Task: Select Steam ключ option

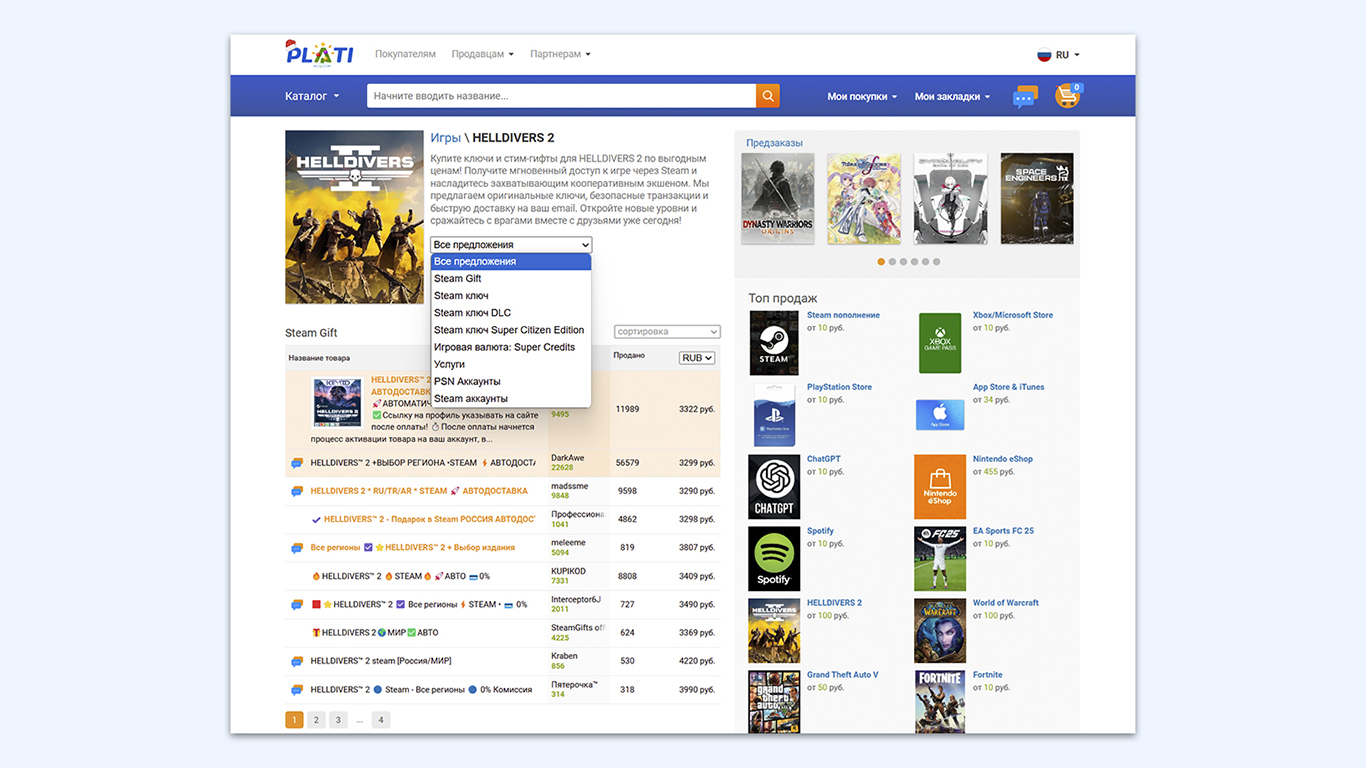Action: point(511,296)
